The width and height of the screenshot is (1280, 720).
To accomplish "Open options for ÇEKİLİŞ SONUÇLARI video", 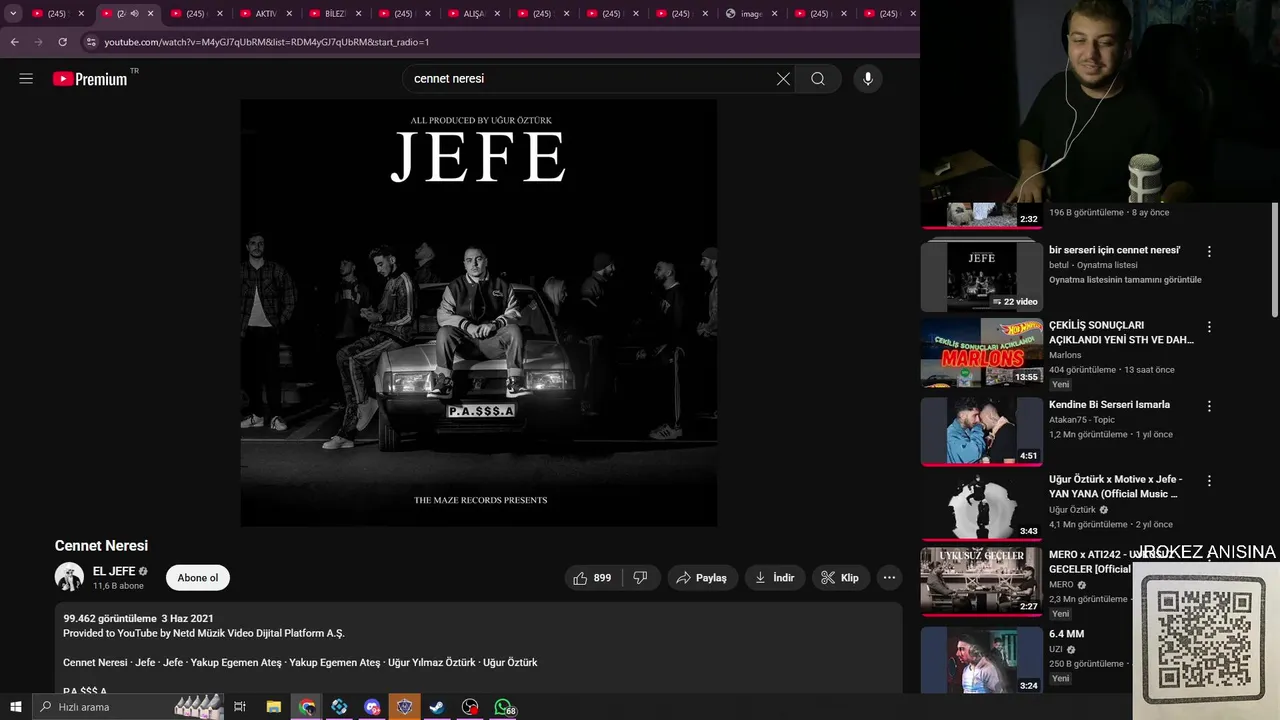I will [x=1209, y=327].
